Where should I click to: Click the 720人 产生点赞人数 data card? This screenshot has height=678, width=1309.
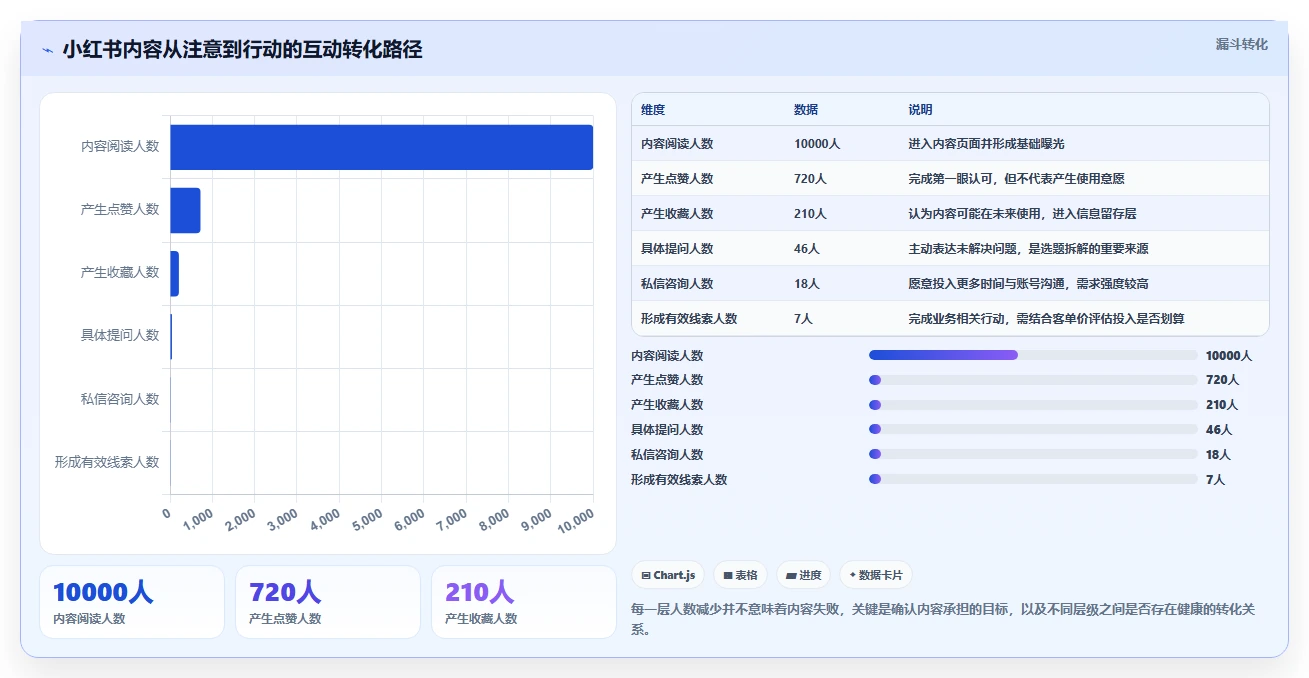tap(328, 602)
